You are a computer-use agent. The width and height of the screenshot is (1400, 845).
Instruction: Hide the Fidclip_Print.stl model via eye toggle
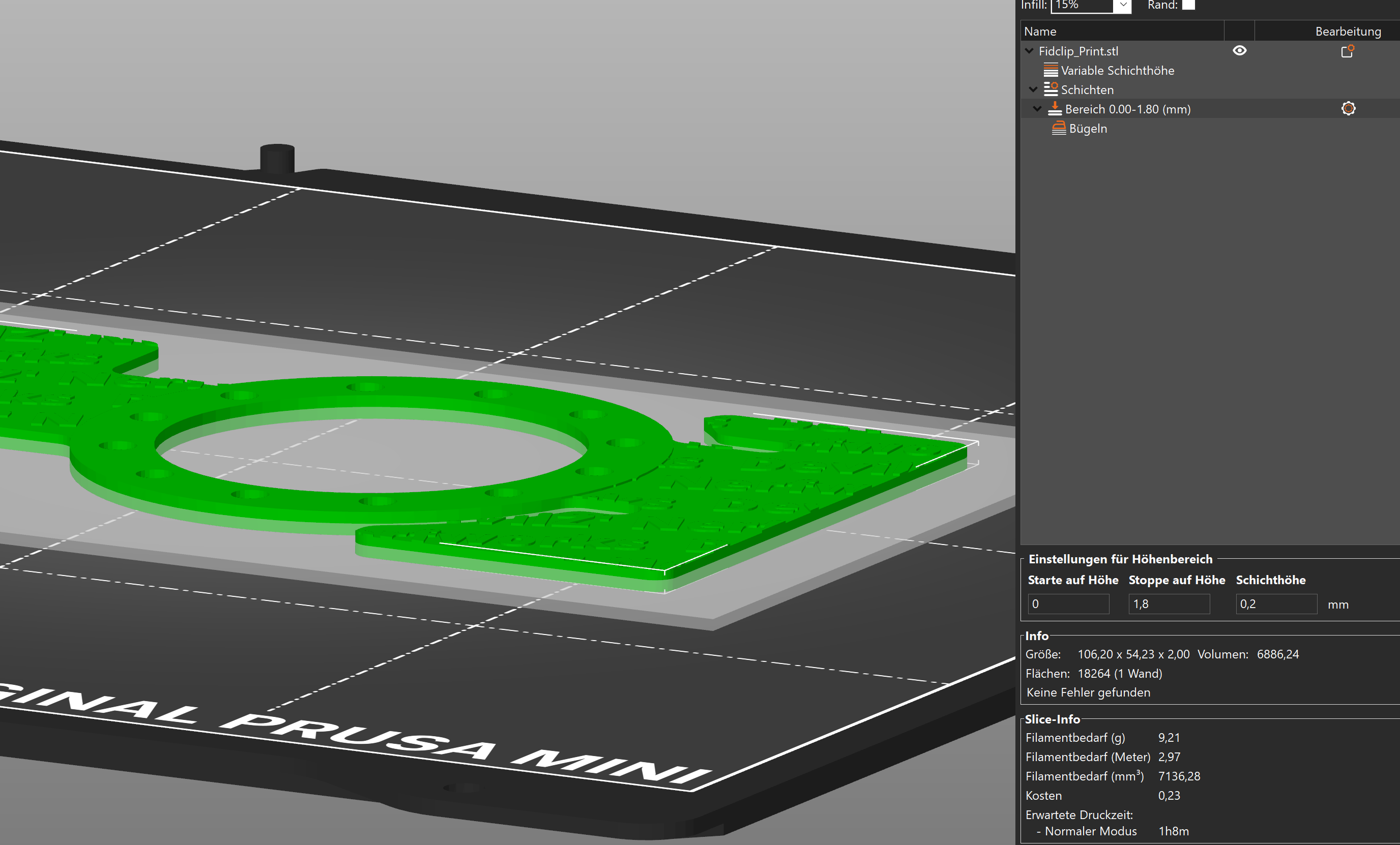point(1240,50)
